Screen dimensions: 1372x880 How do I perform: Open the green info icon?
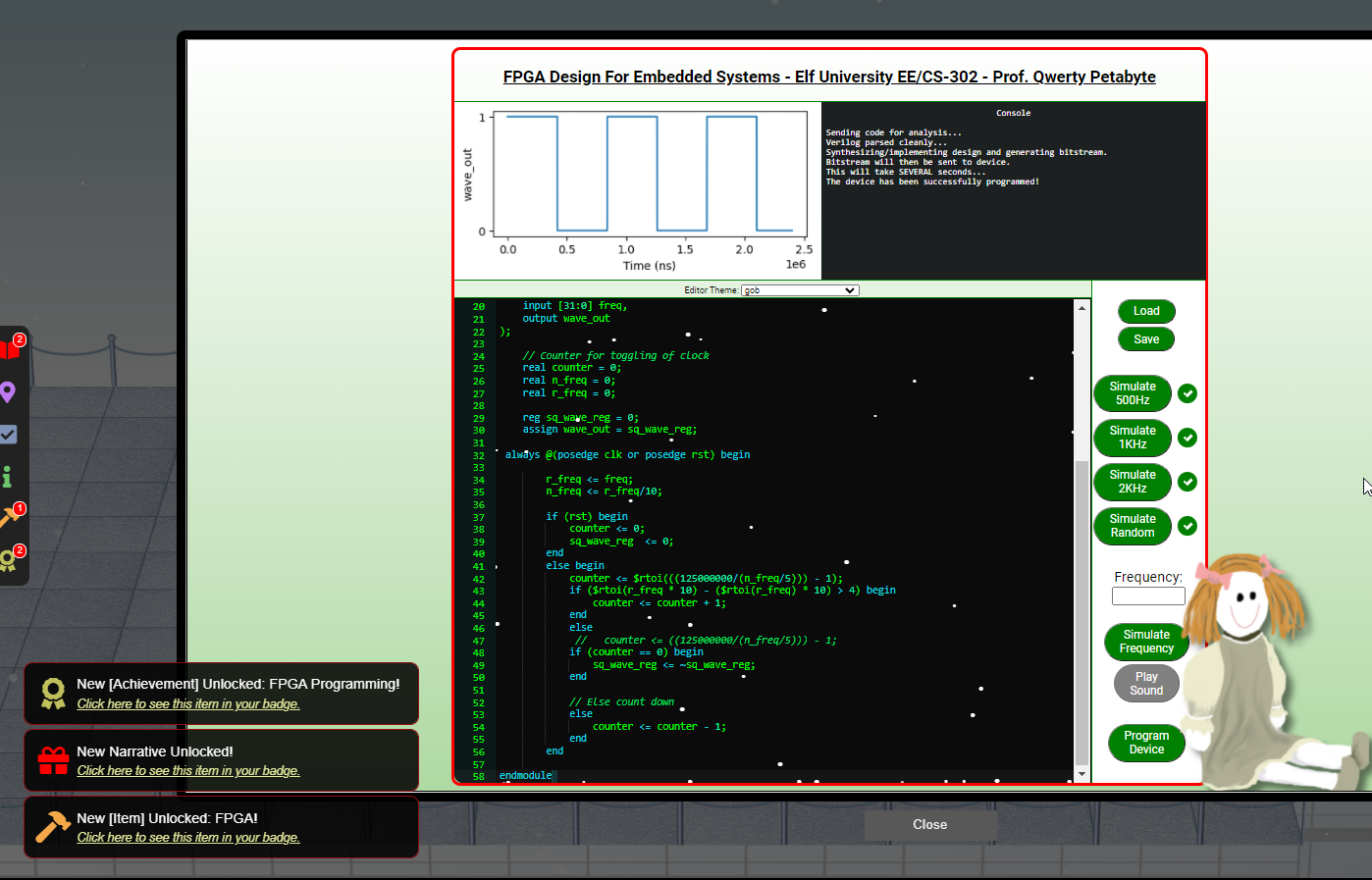[x=7, y=477]
